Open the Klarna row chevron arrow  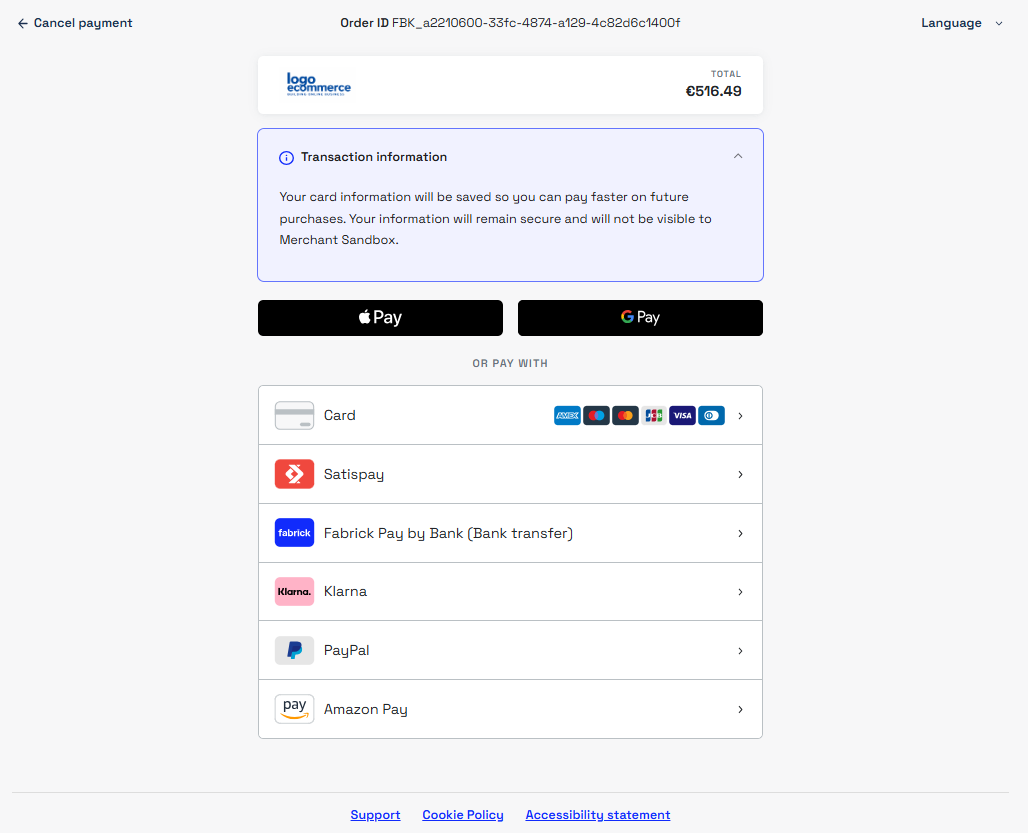[x=740, y=592]
